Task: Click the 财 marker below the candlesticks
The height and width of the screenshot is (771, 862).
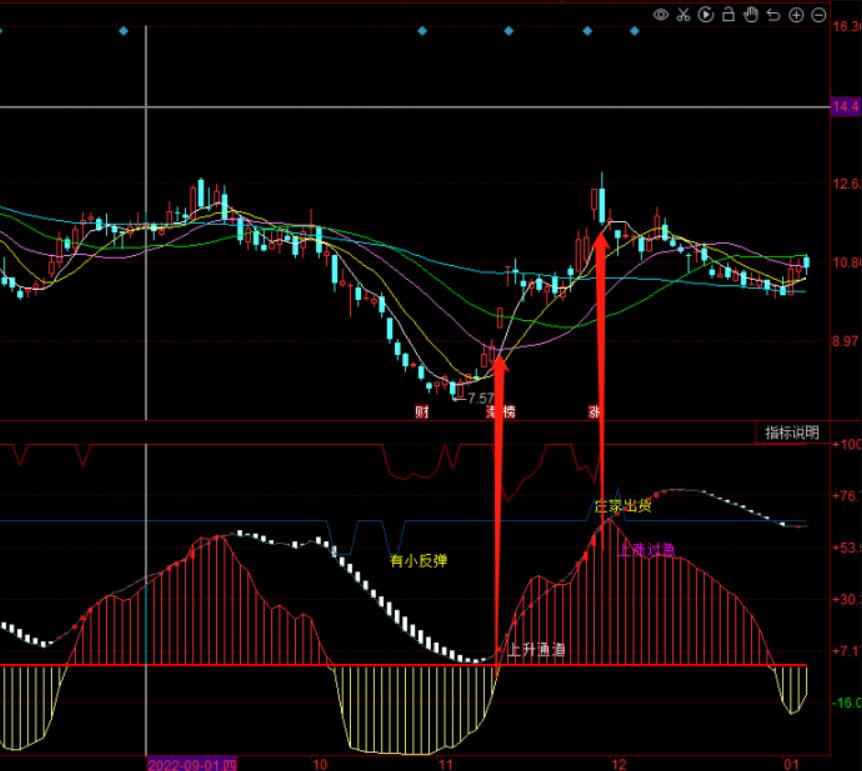Action: [422, 411]
